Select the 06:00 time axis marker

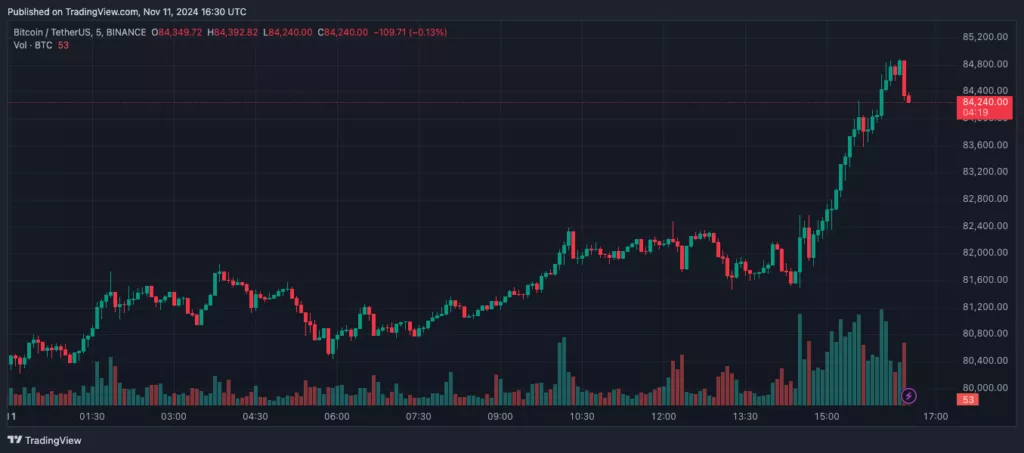[336, 416]
